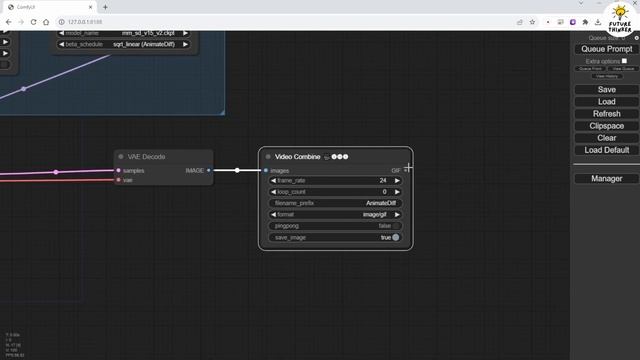Click the GIF output socket of Video Combine

coord(405,170)
